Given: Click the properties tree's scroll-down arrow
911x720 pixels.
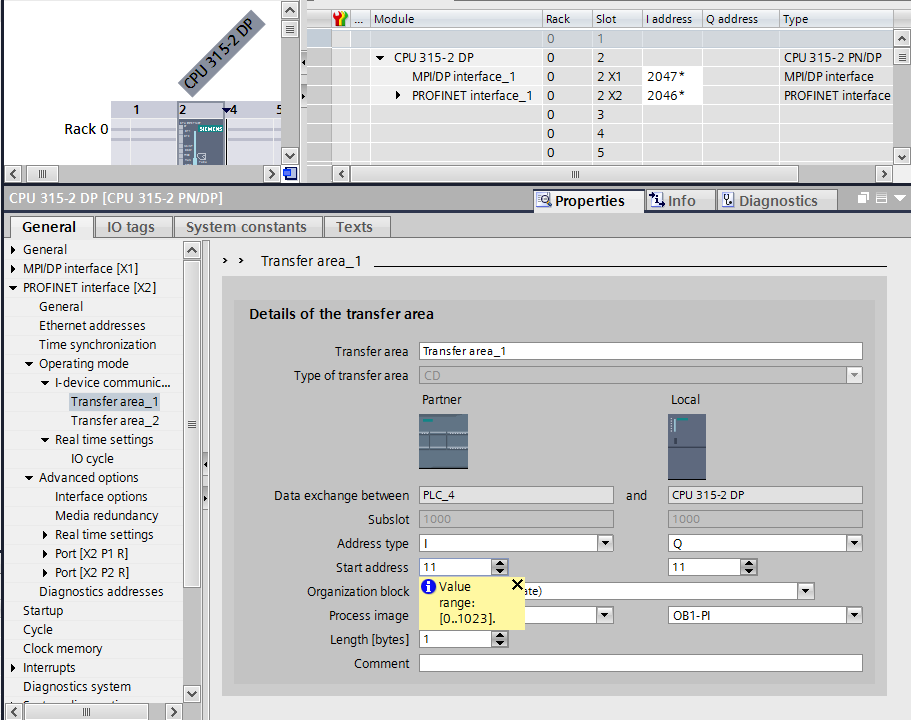Looking at the screenshot, I should (192, 693).
